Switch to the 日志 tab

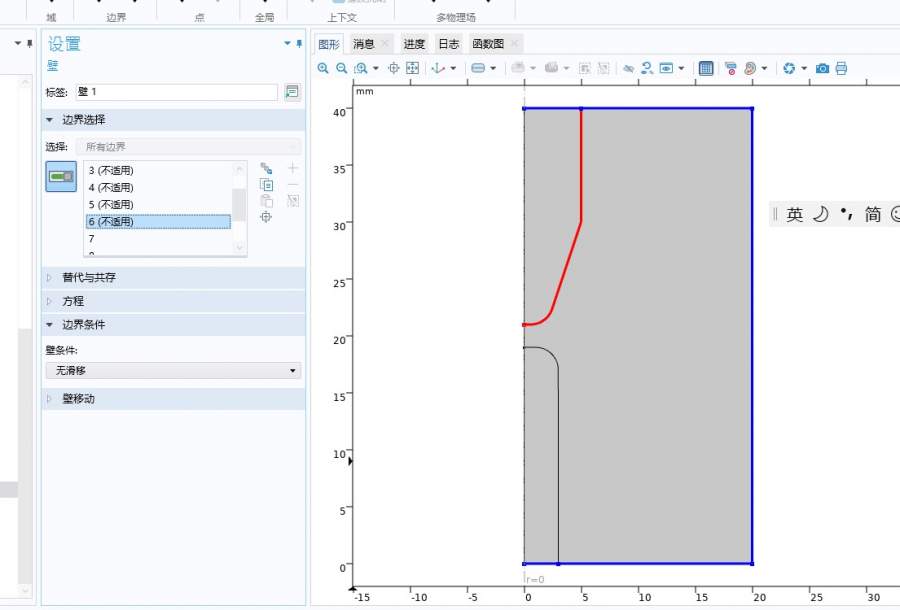(448, 44)
